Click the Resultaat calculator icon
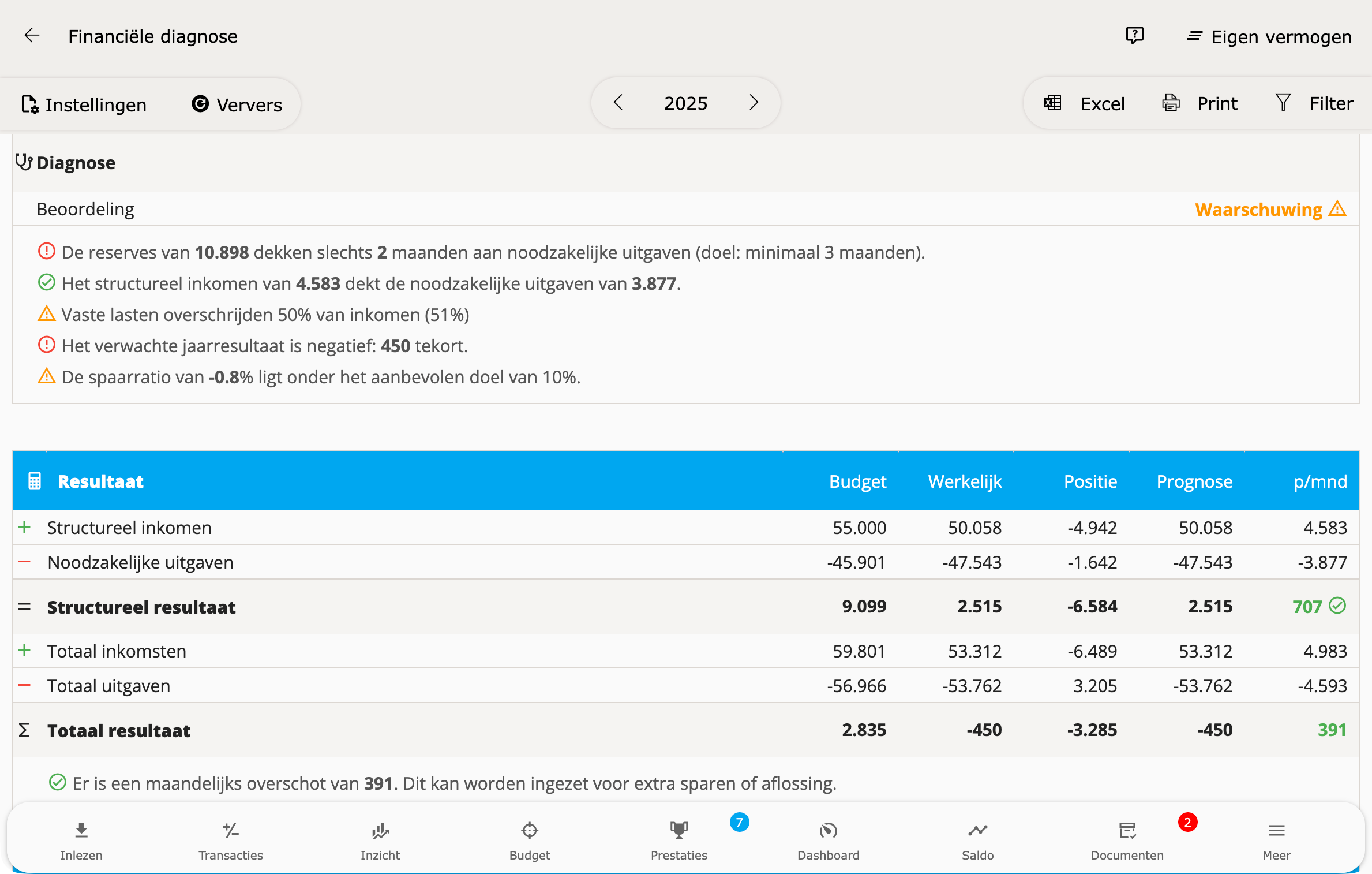Viewport: 1372px width, 874px height. (x=35, y=481)
